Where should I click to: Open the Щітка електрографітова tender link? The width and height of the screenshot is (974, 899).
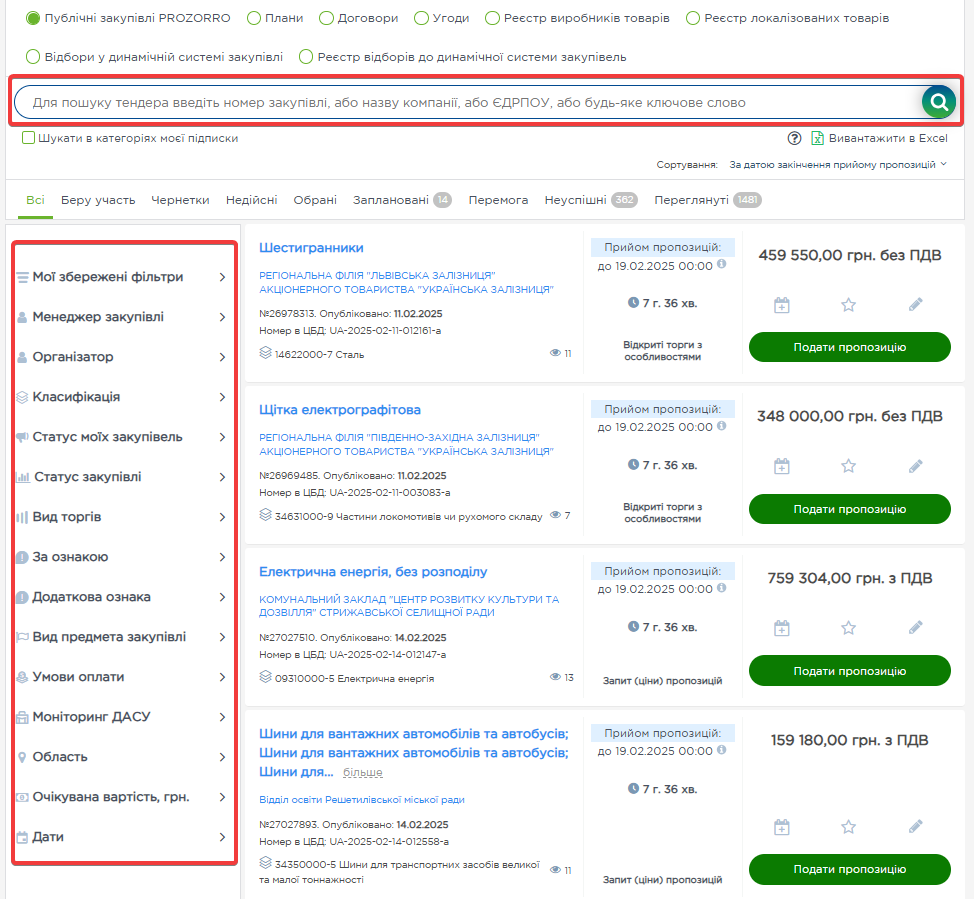[x=340, y=410]
